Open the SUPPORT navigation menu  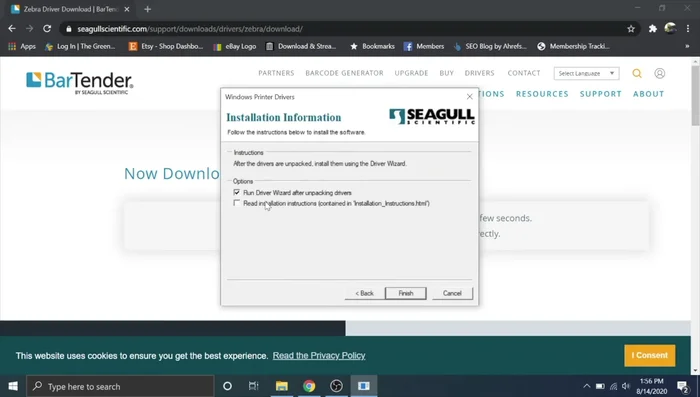pos(600,94)
